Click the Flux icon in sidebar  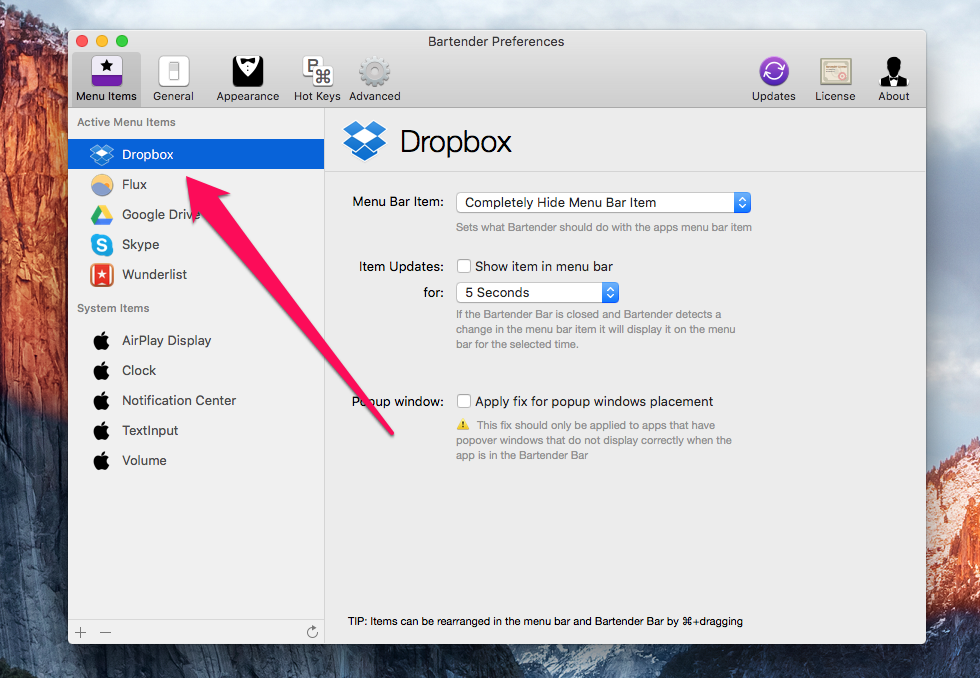102,184
